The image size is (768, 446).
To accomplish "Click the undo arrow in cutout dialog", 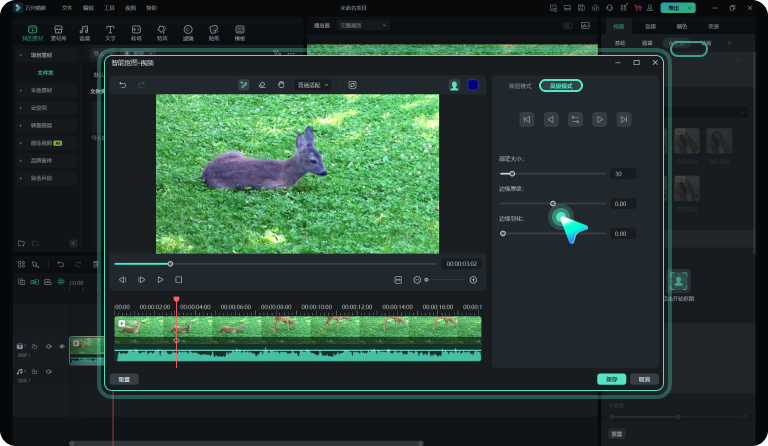I will pos(123,85).
